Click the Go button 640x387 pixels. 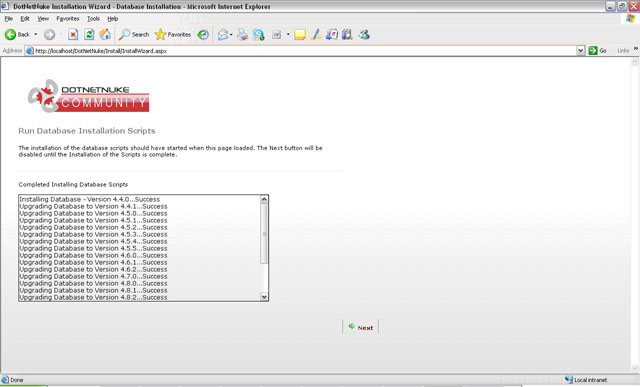pos(598,51)
